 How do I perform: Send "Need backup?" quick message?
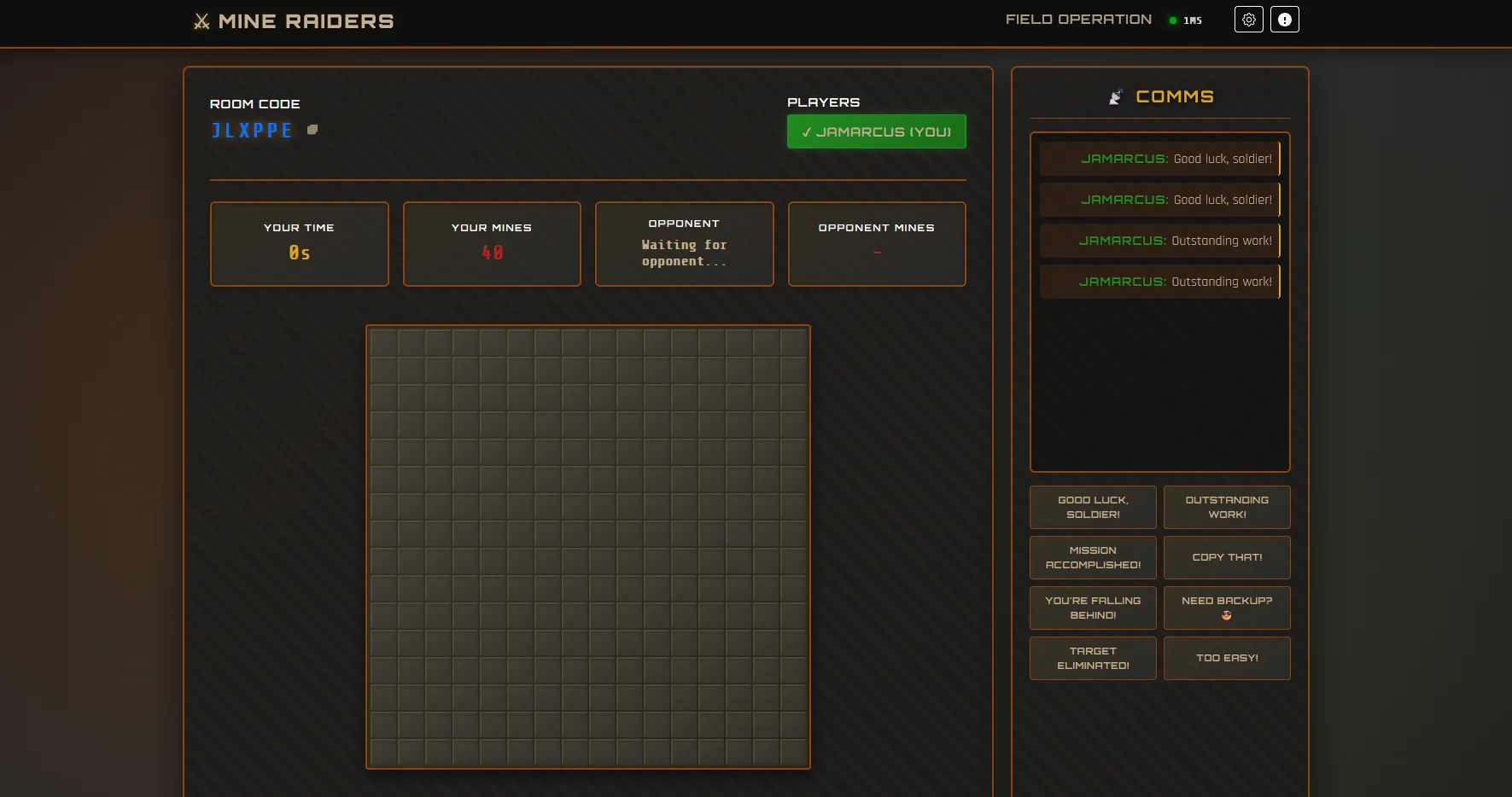(x=1227, y=608)
